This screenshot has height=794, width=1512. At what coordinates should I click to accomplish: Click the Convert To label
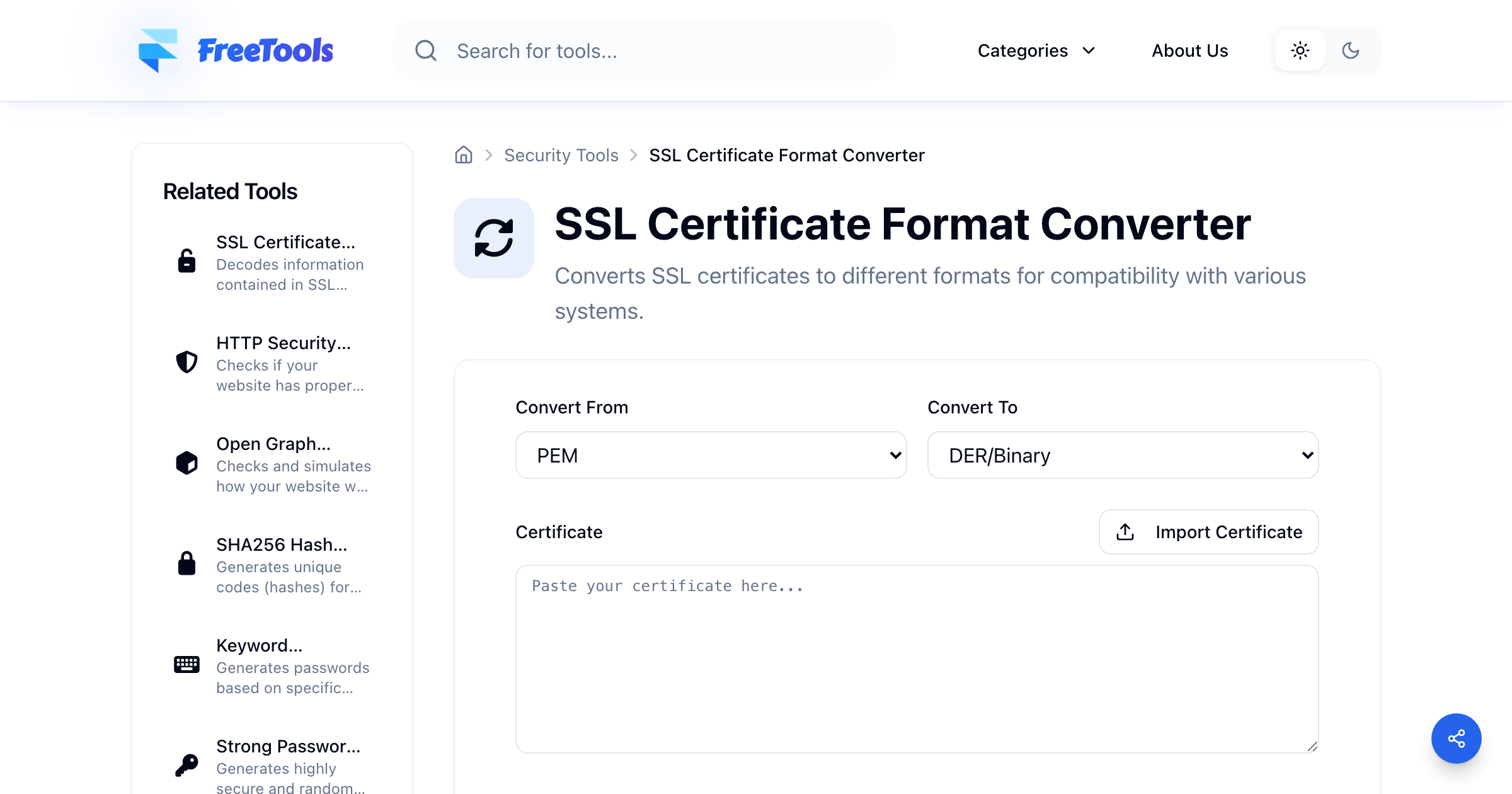(972, 407)
